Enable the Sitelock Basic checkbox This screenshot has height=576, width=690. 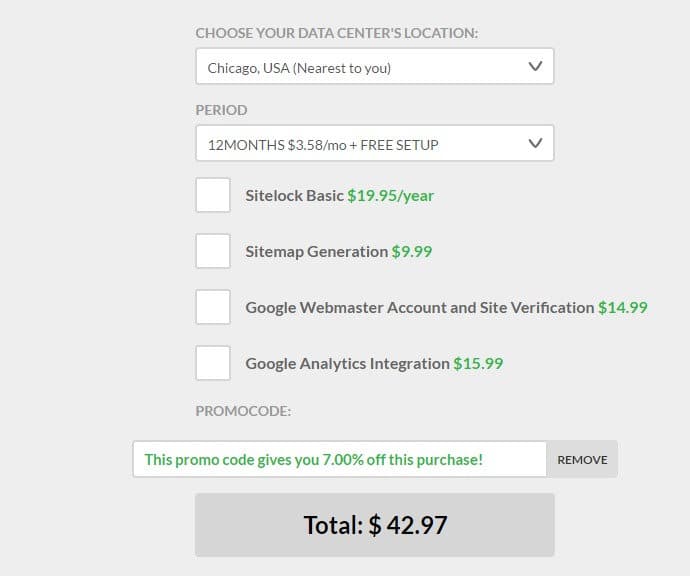(213, 195)
